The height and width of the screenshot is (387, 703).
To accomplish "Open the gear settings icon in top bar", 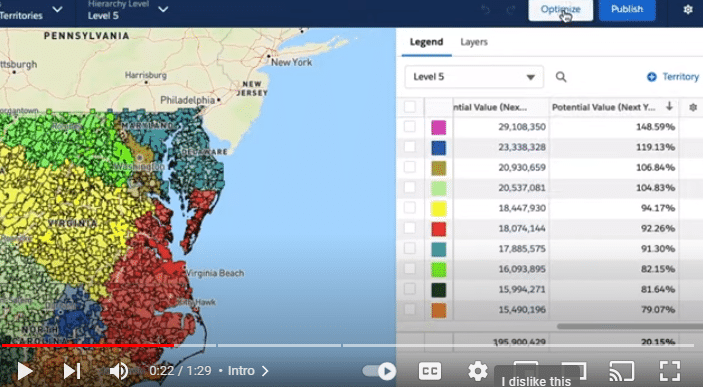I will click(x=688, y=9).
